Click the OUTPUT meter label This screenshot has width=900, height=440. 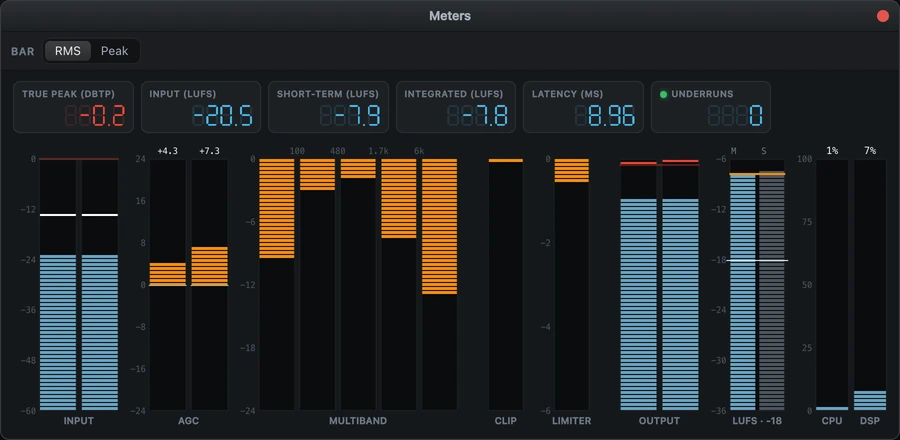point(660,421)
